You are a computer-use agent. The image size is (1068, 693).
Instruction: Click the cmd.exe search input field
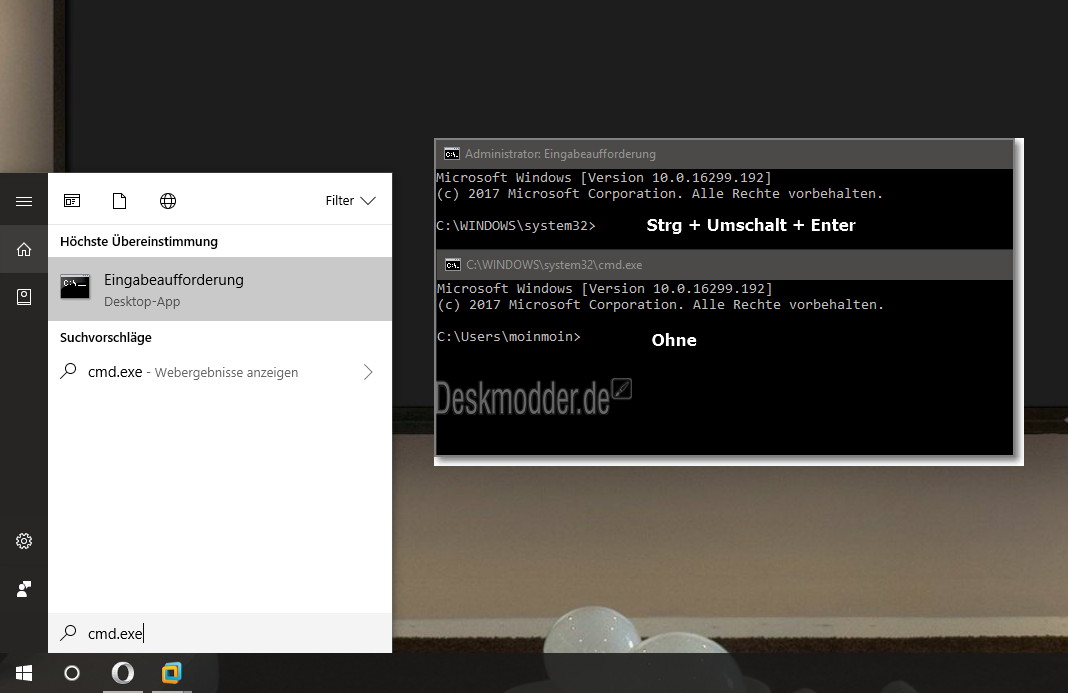point(220,633)
